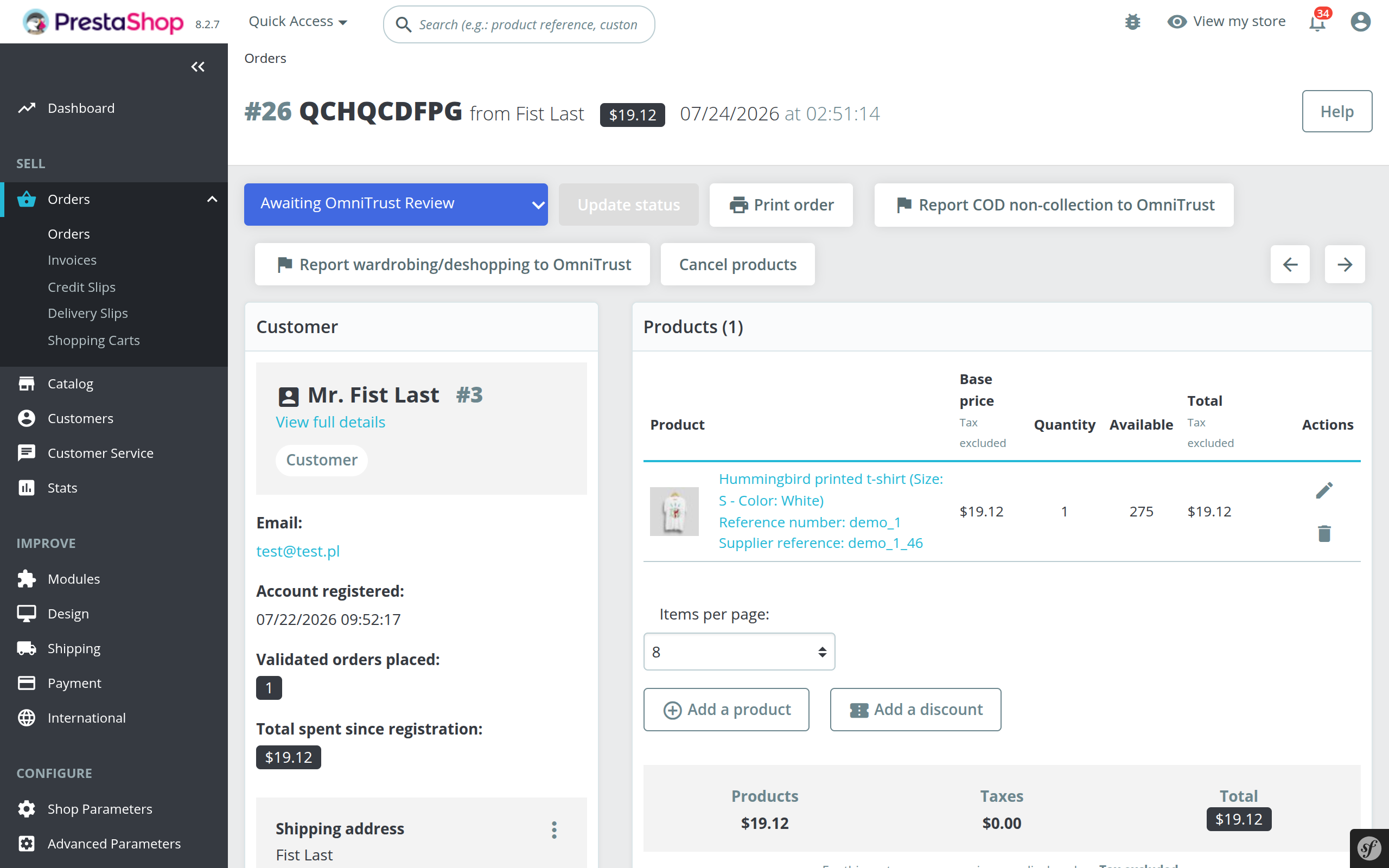Open Shop Parameters menu
Viewport: 1389px width, 868px height.
click(x=100, y=809)
